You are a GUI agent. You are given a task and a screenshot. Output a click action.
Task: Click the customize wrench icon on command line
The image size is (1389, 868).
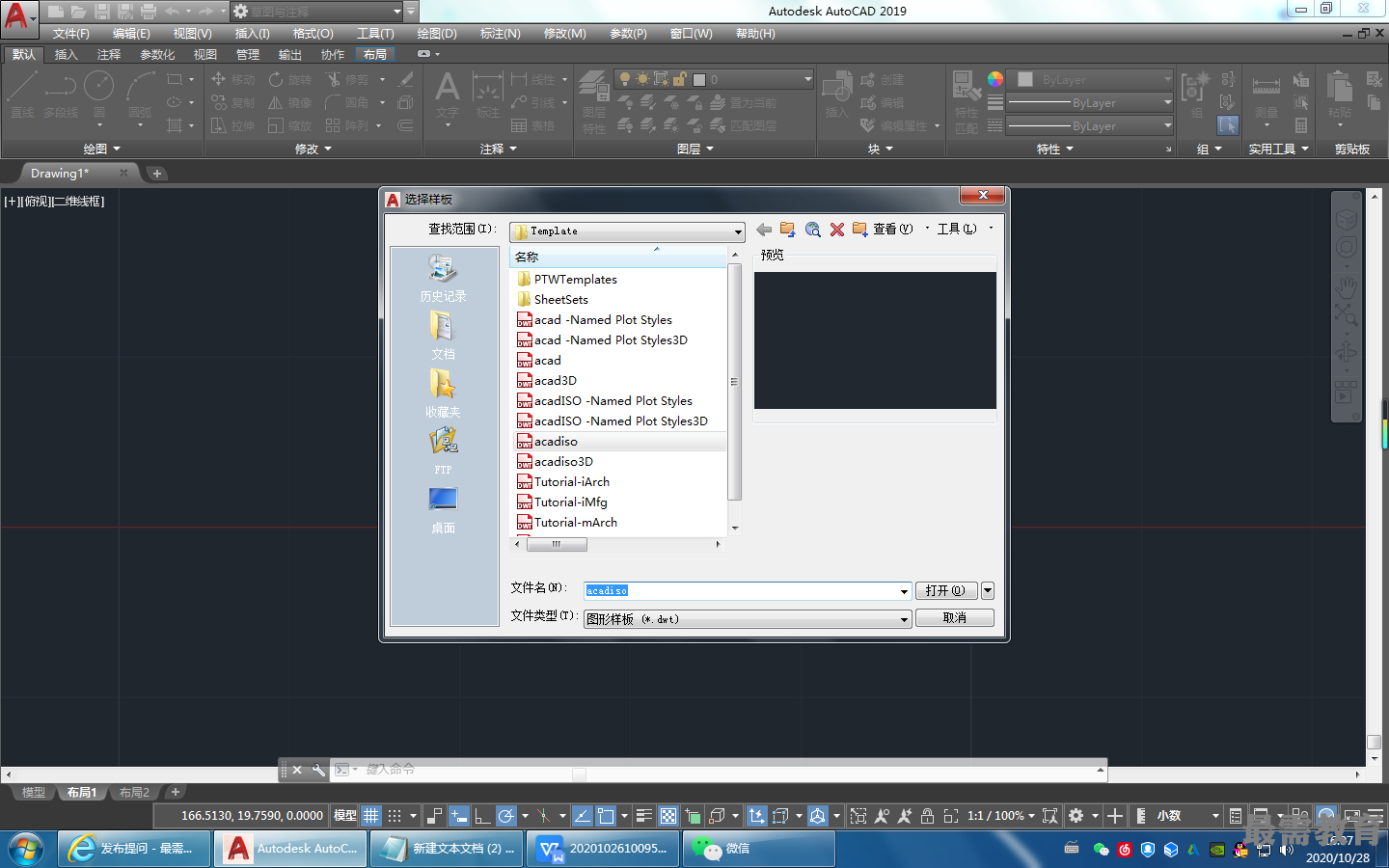[x=318, y=770]
